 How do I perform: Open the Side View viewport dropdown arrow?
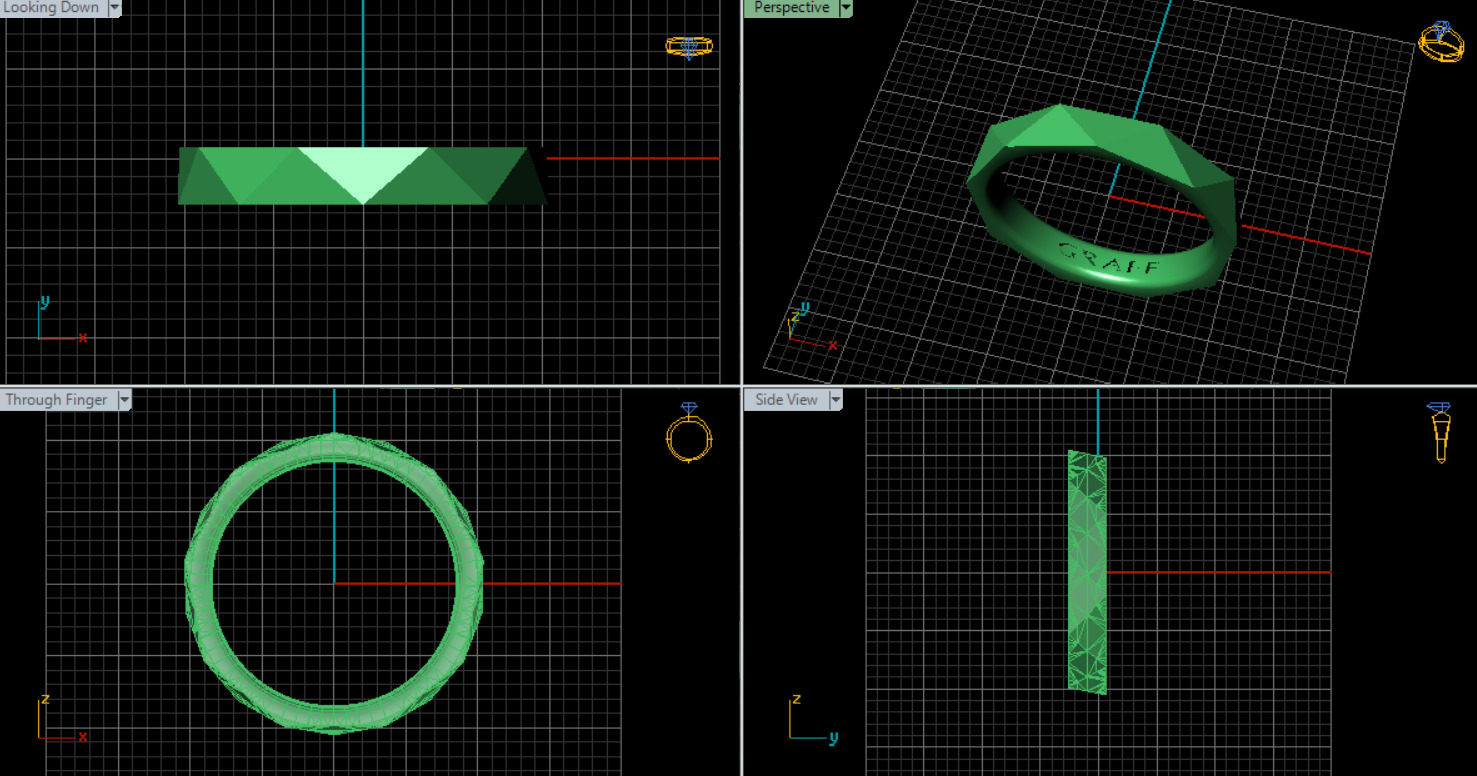point(835,400)
